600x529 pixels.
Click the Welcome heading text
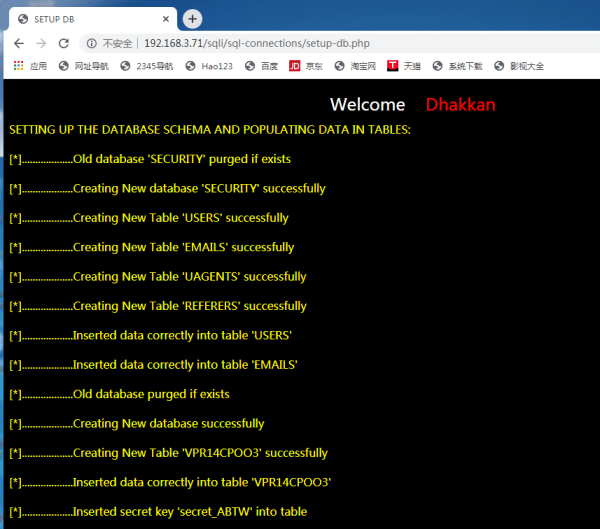pos(367,105)
